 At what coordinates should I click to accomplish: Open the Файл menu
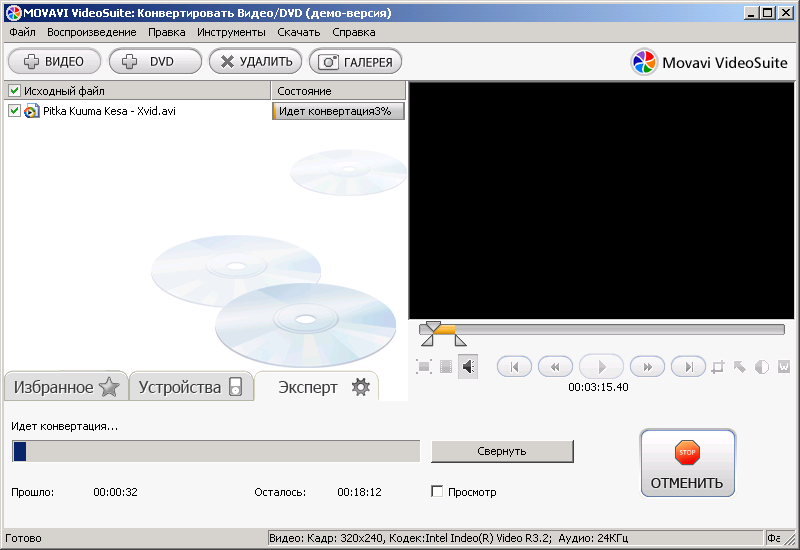click(22, 32)
